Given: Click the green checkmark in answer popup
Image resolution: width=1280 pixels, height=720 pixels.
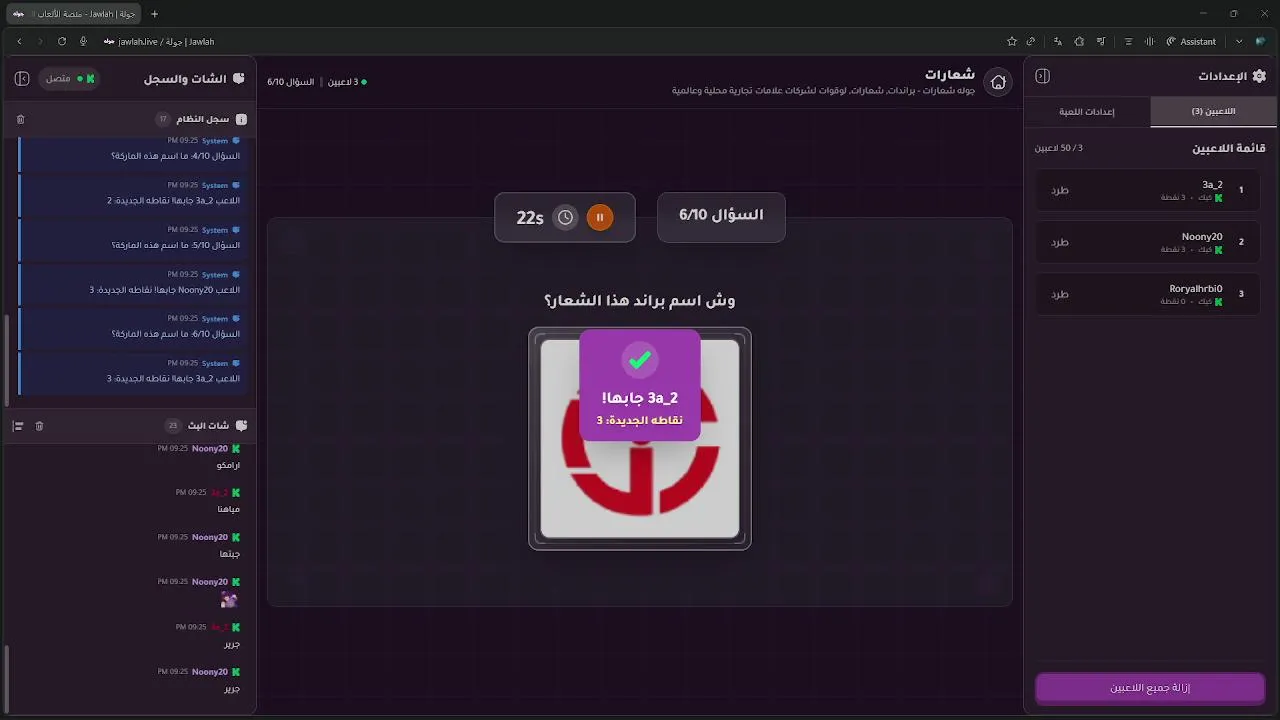Looking at the screenshot, I should click(x=640, y=359).
